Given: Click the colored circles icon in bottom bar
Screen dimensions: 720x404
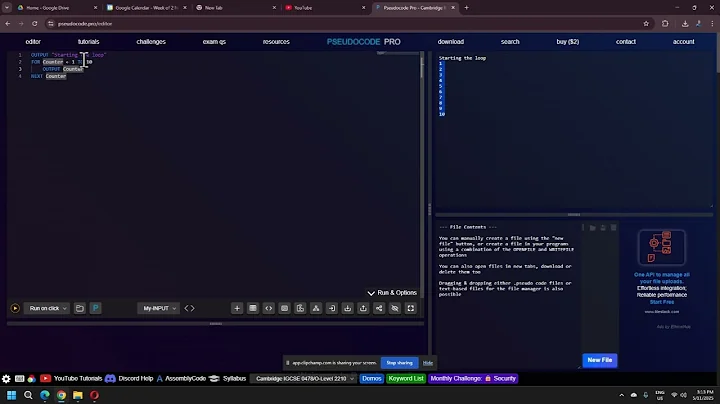Looking at the screenshot, I should pyautogui.click(x=32, y=379).
